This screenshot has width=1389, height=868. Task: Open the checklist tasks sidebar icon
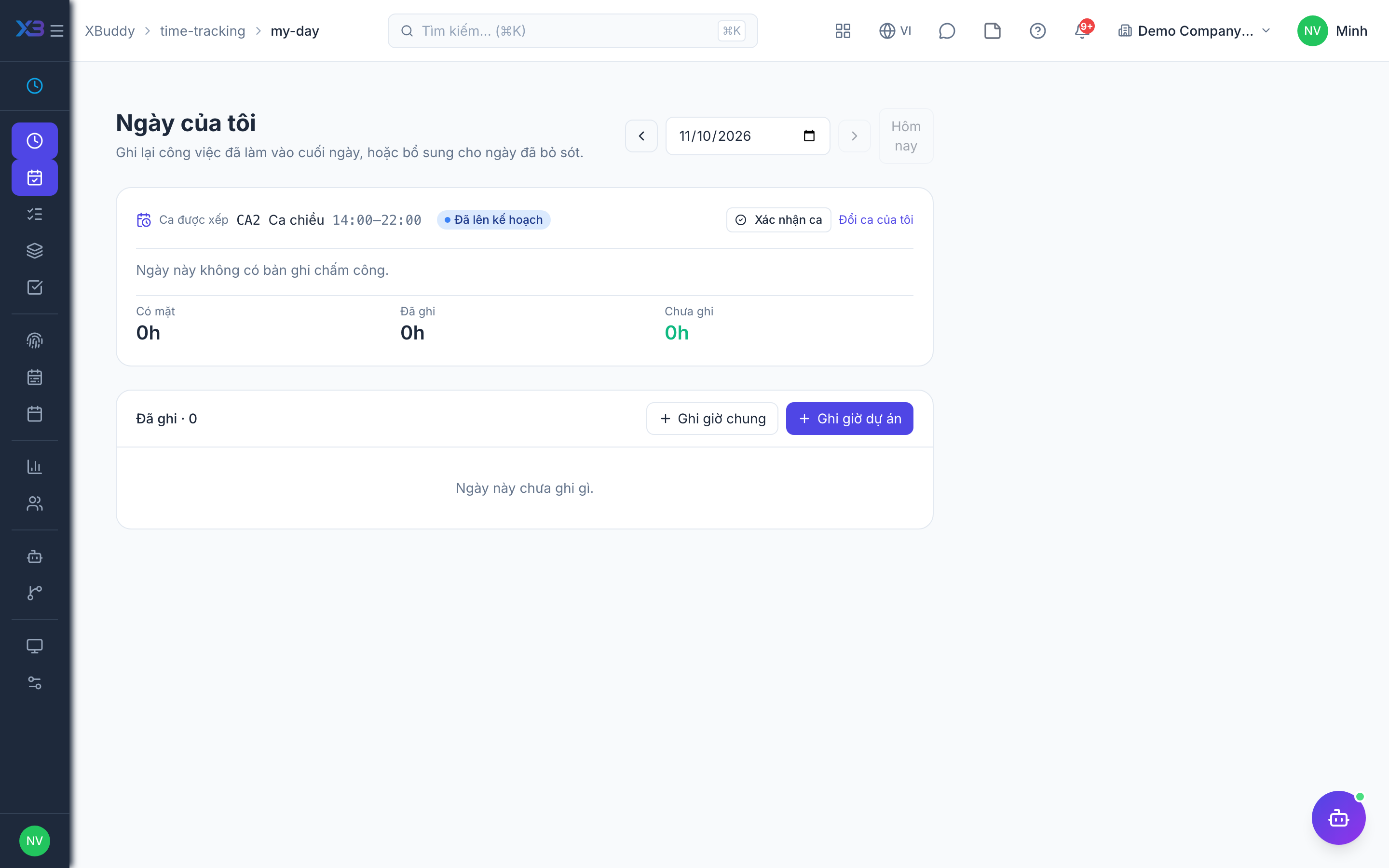pyautogui.click(x=34, y=214)
